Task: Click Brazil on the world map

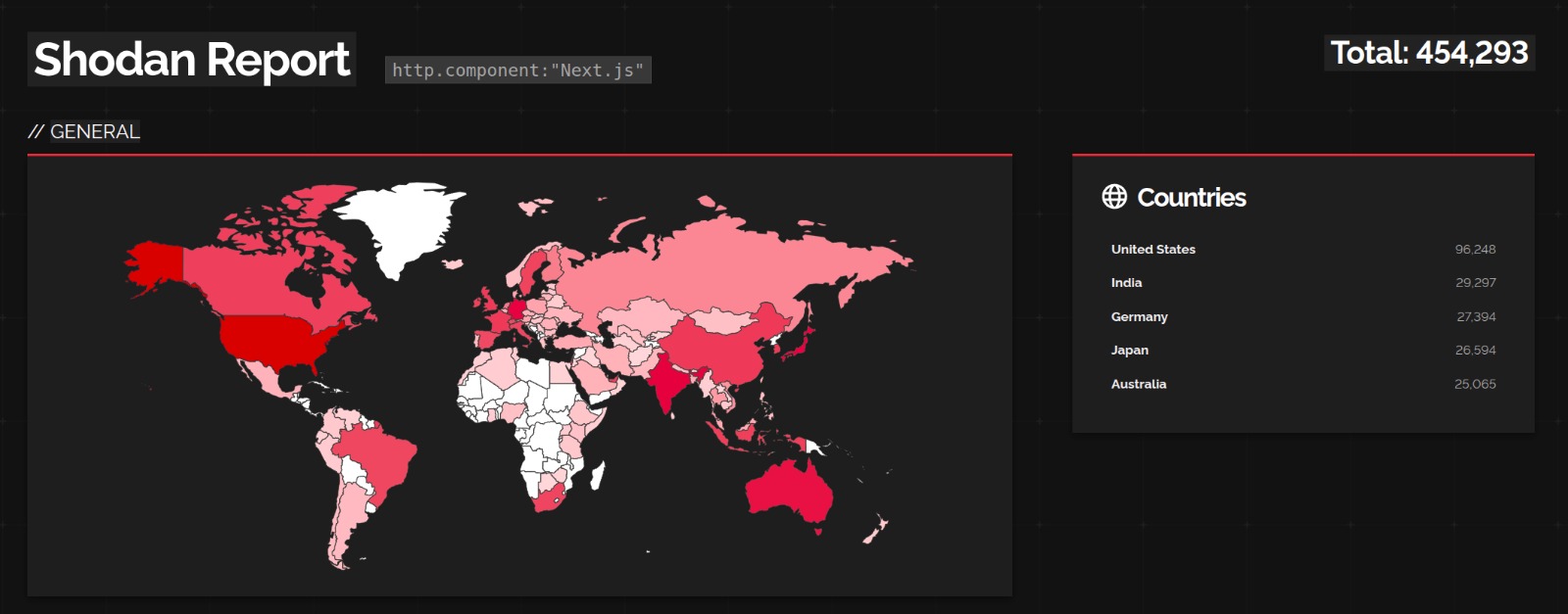Action: tap(377, 460)
